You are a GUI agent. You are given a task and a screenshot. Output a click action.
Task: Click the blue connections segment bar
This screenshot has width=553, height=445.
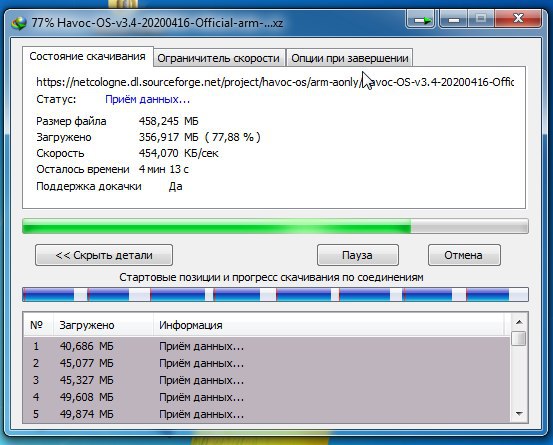tap(275, 294)
